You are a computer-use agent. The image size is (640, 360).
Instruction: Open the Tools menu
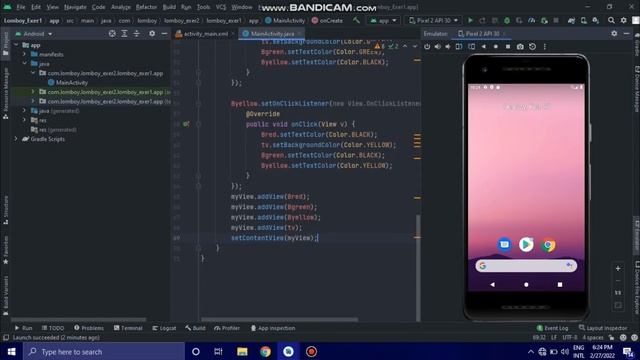tap(203, 7)
